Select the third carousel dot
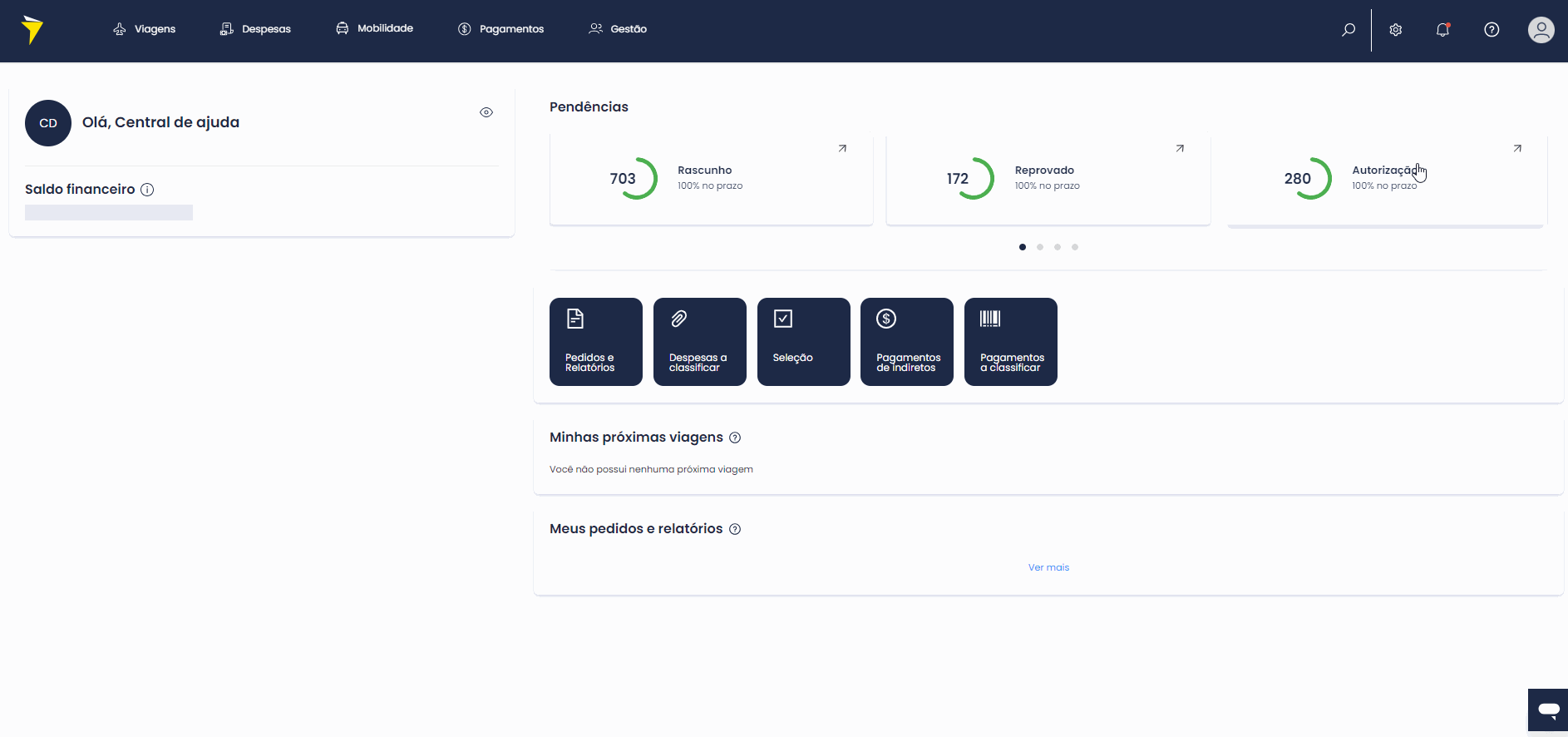 click(1058, 247)
